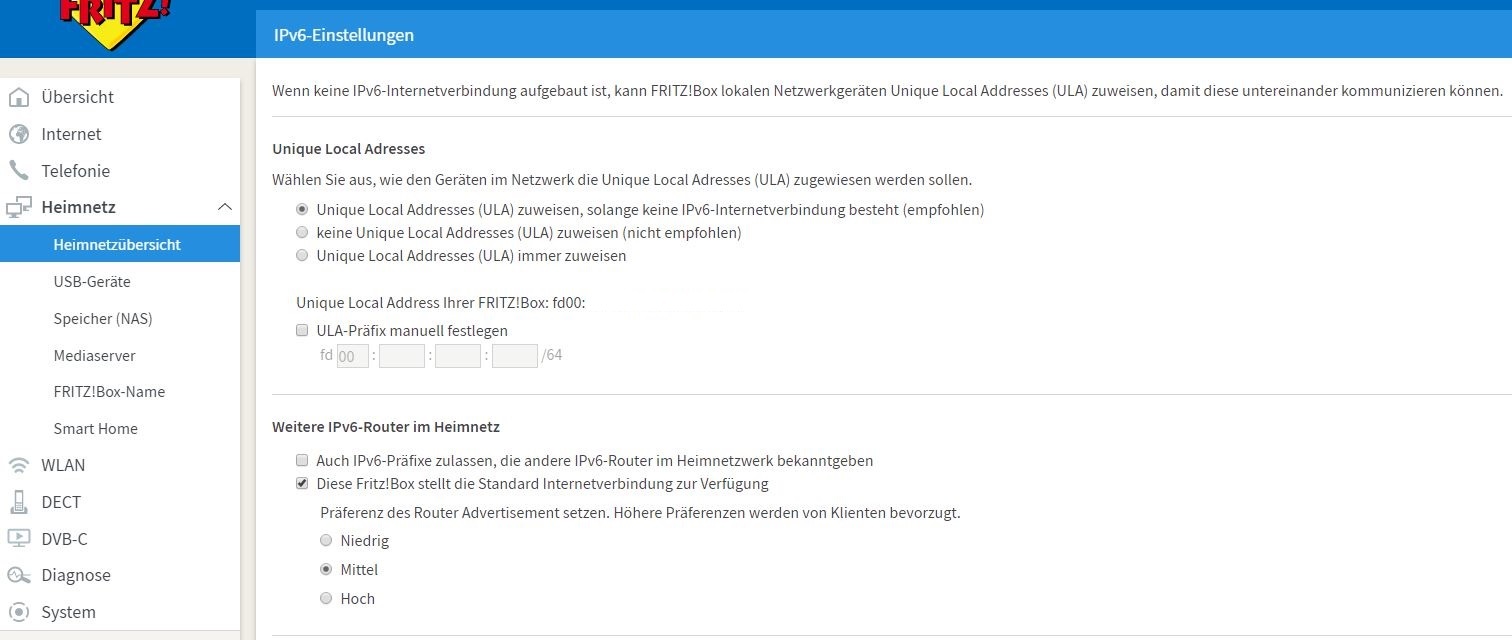The width and height of the screenshot is (1512, 640).
Task: Check the allow other IPv6 prefixes box
Action: [302, 461]
